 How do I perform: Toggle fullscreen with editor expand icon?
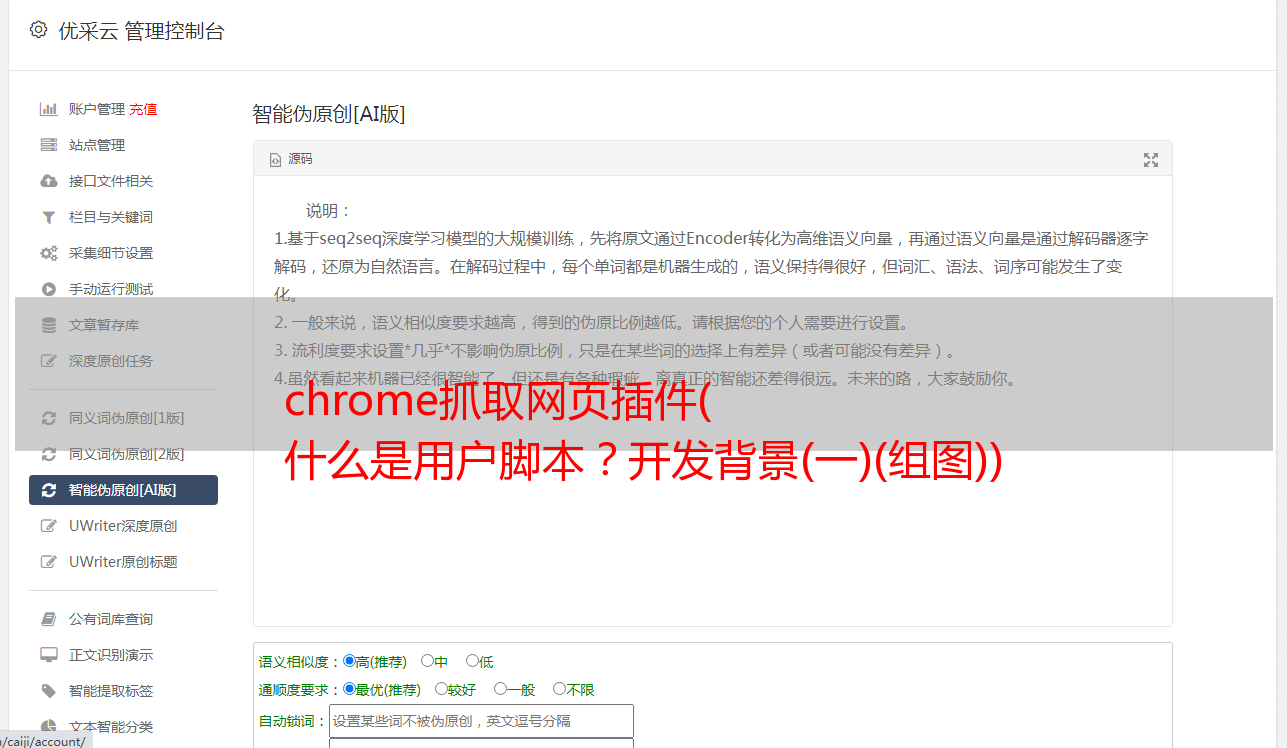point(1151,160)
